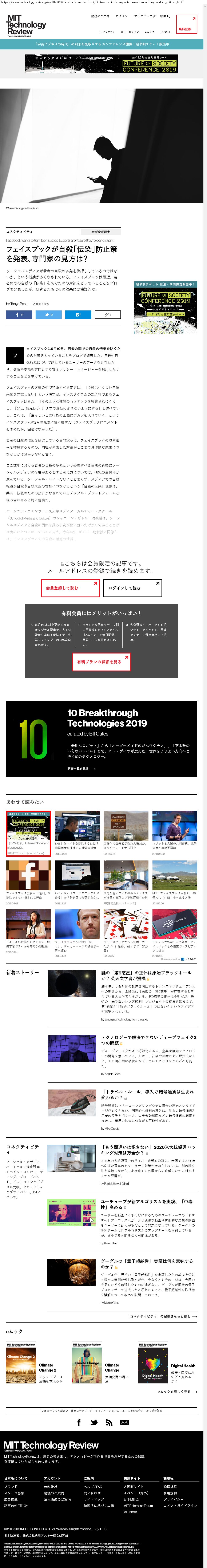Click ログインして読む button

(x=133, y=588)
